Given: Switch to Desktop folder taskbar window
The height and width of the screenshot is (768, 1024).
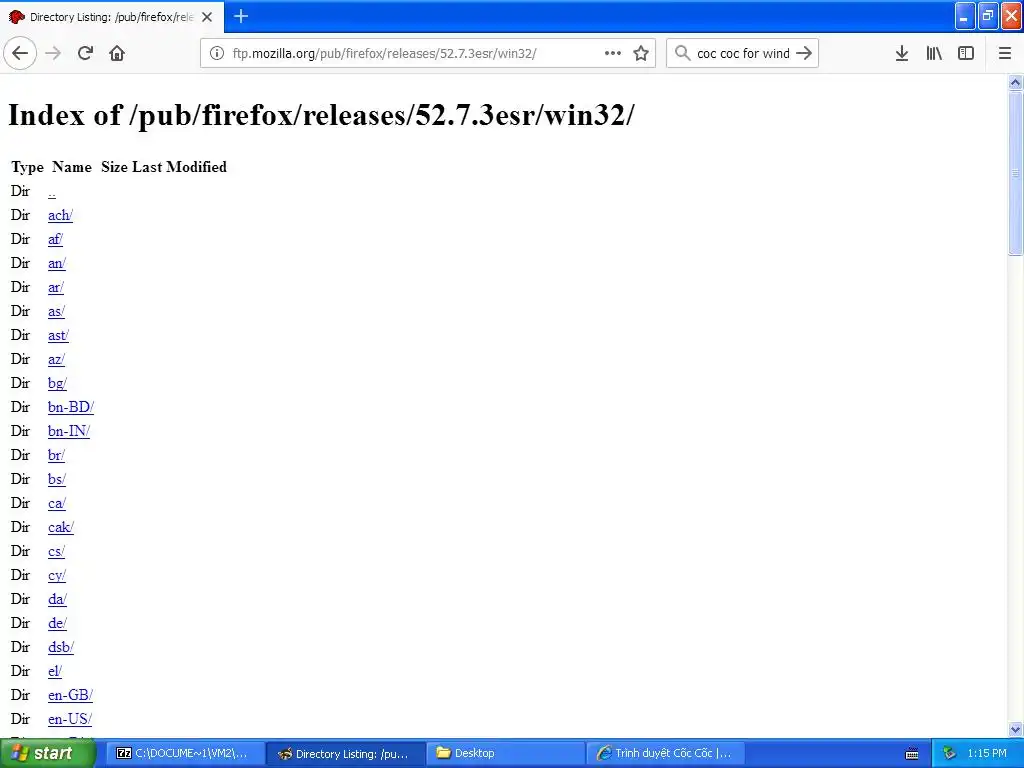Looking at the screenshot, I should [x=506, y=753].
